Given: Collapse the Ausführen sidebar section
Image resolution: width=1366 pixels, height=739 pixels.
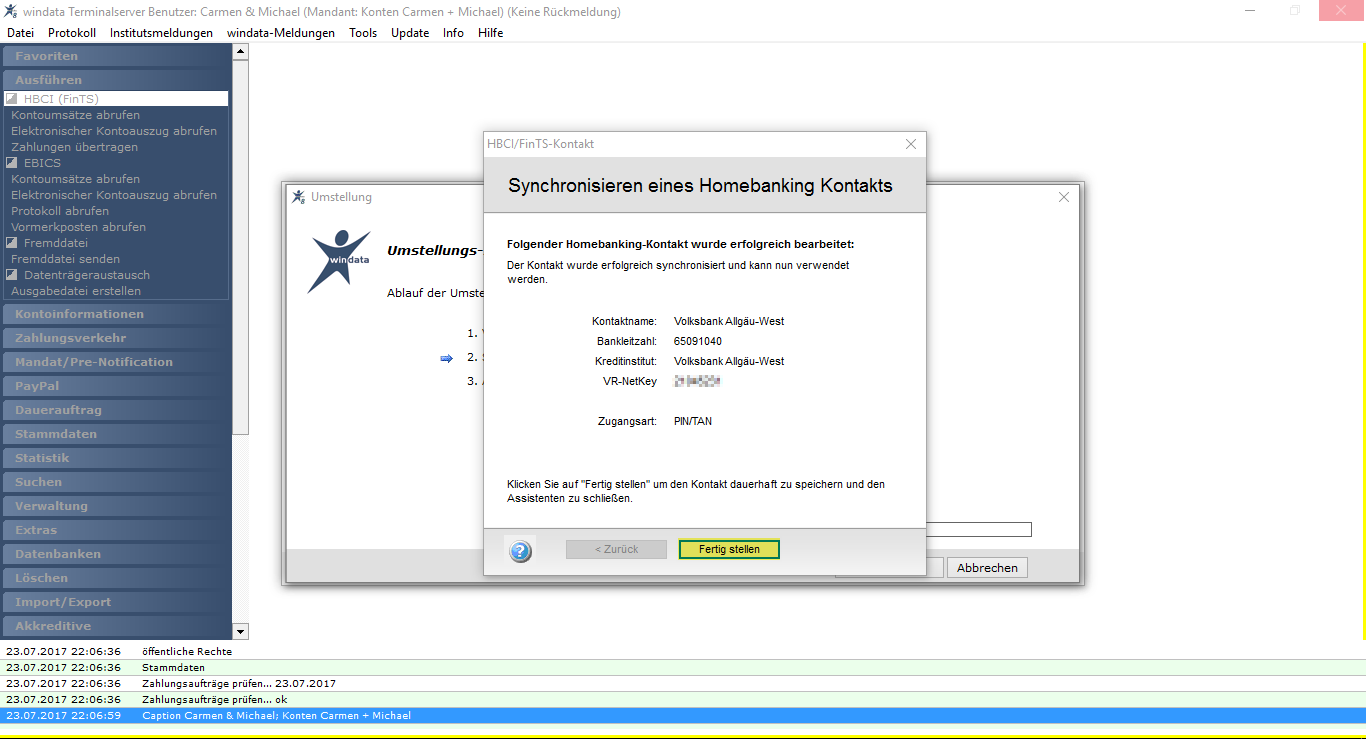Looking at the screenshot, I should coord(116,80).
